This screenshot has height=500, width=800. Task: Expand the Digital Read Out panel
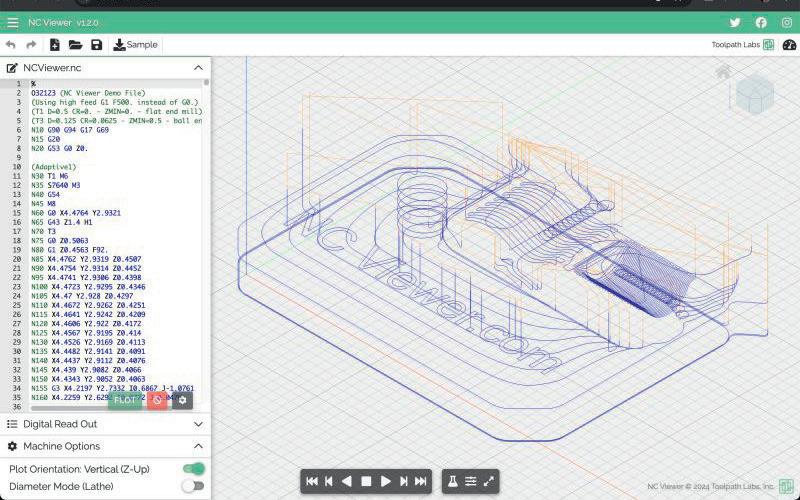pos(198,424)
